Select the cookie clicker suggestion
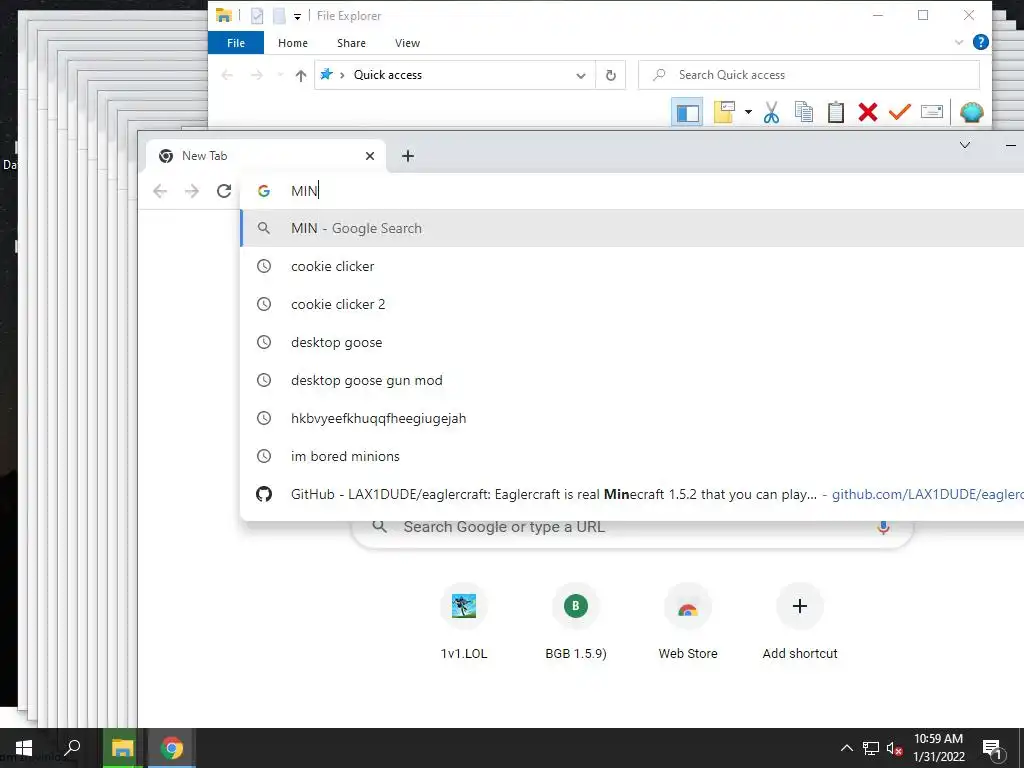This screenshot has width=1024, height=768. 632,266
